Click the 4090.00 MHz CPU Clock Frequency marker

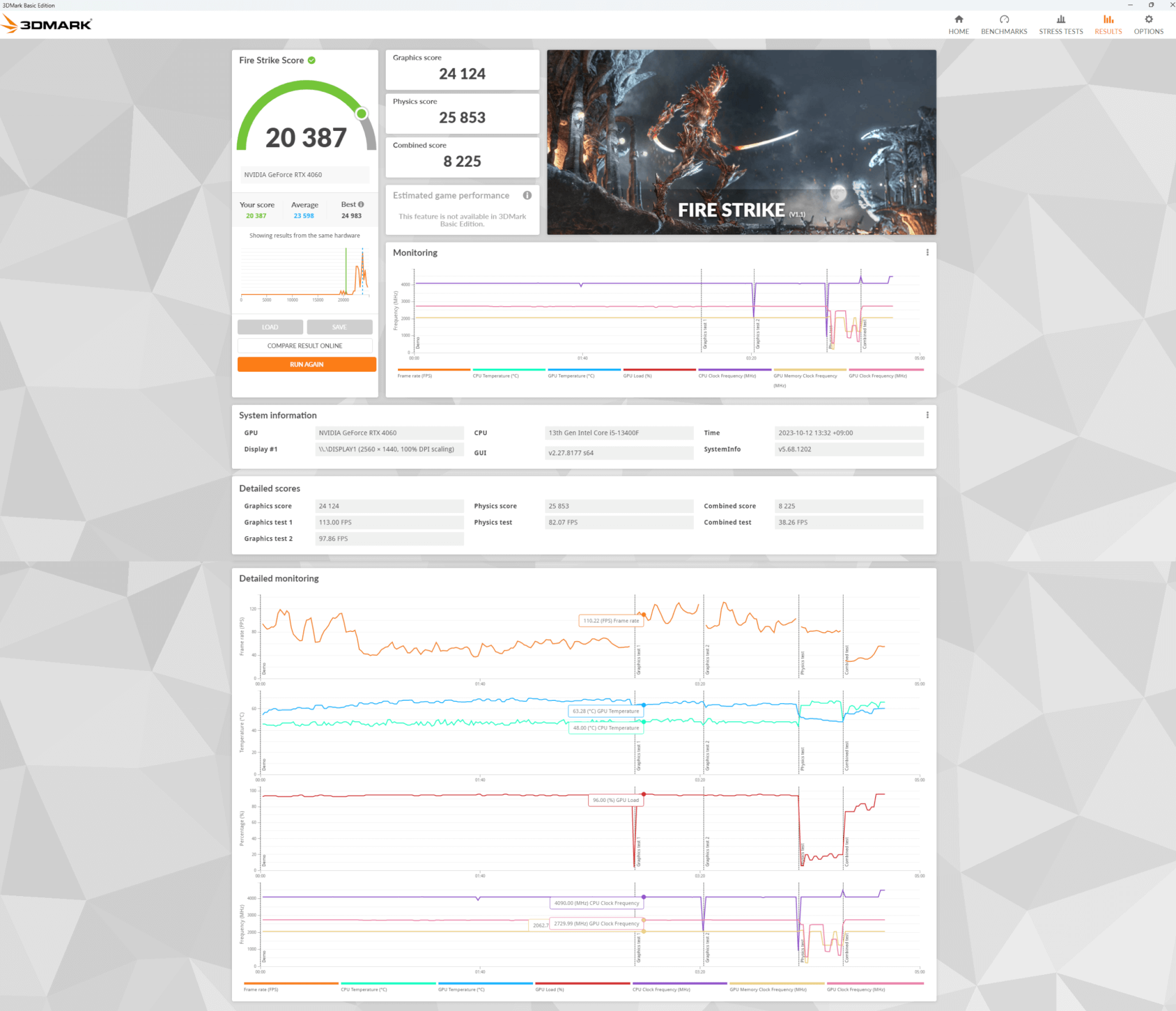click(644, 897)
